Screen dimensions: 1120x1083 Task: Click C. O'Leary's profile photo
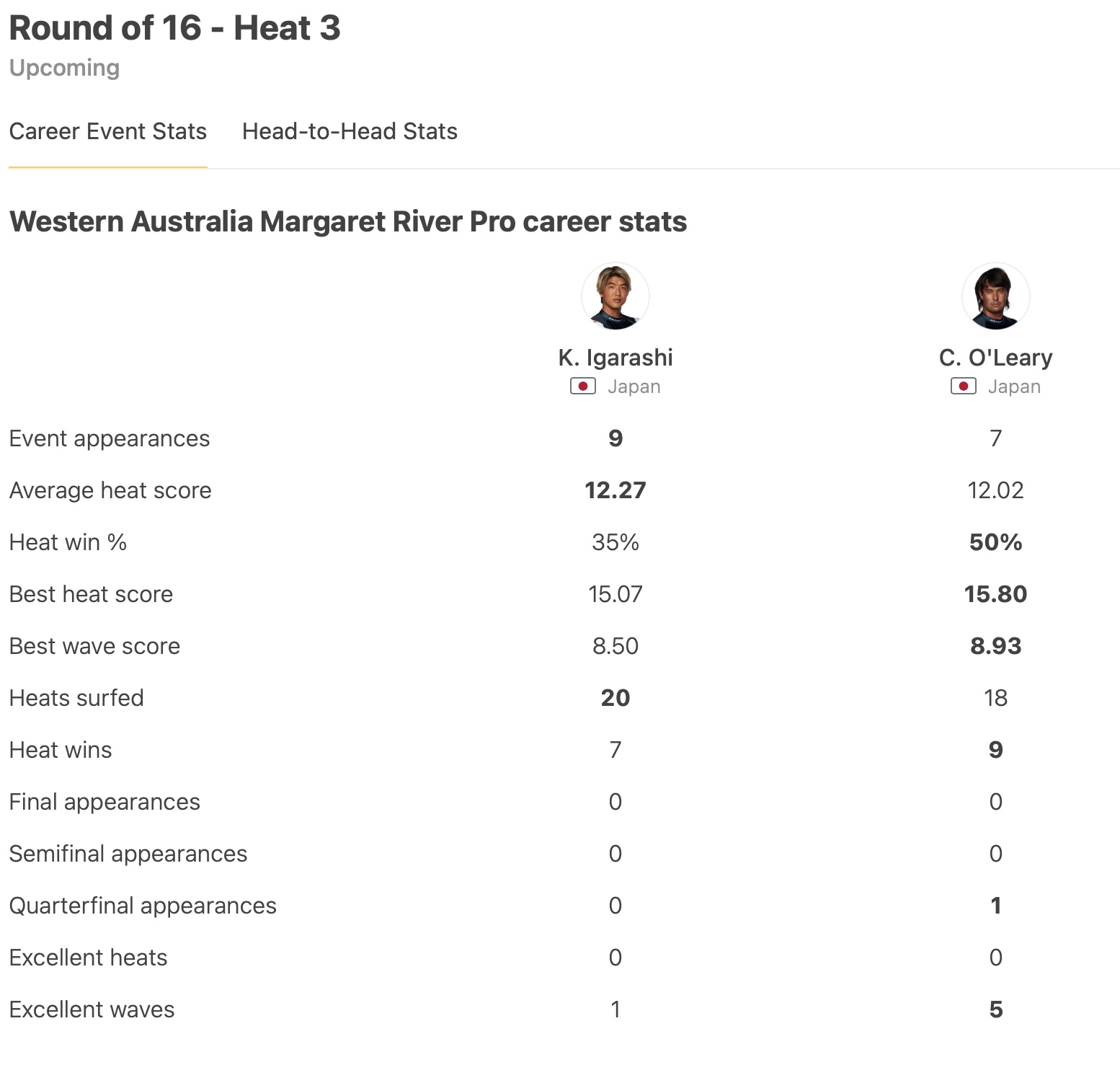pos(995,296)
